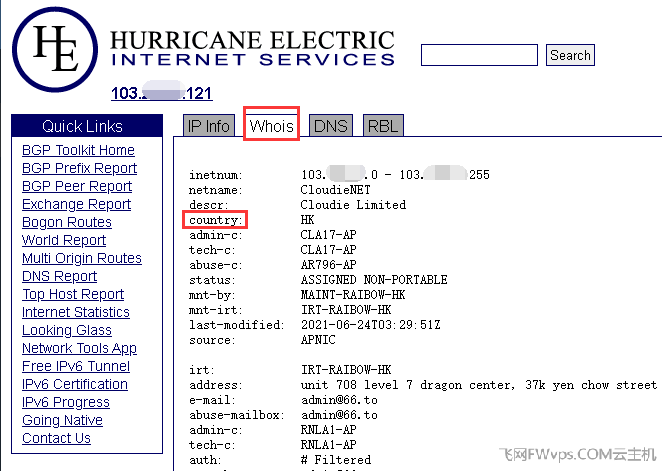The height and width of the screenshot is (471, 662).
Task: Click the auth value # Filtered
Action: [336, 460]
